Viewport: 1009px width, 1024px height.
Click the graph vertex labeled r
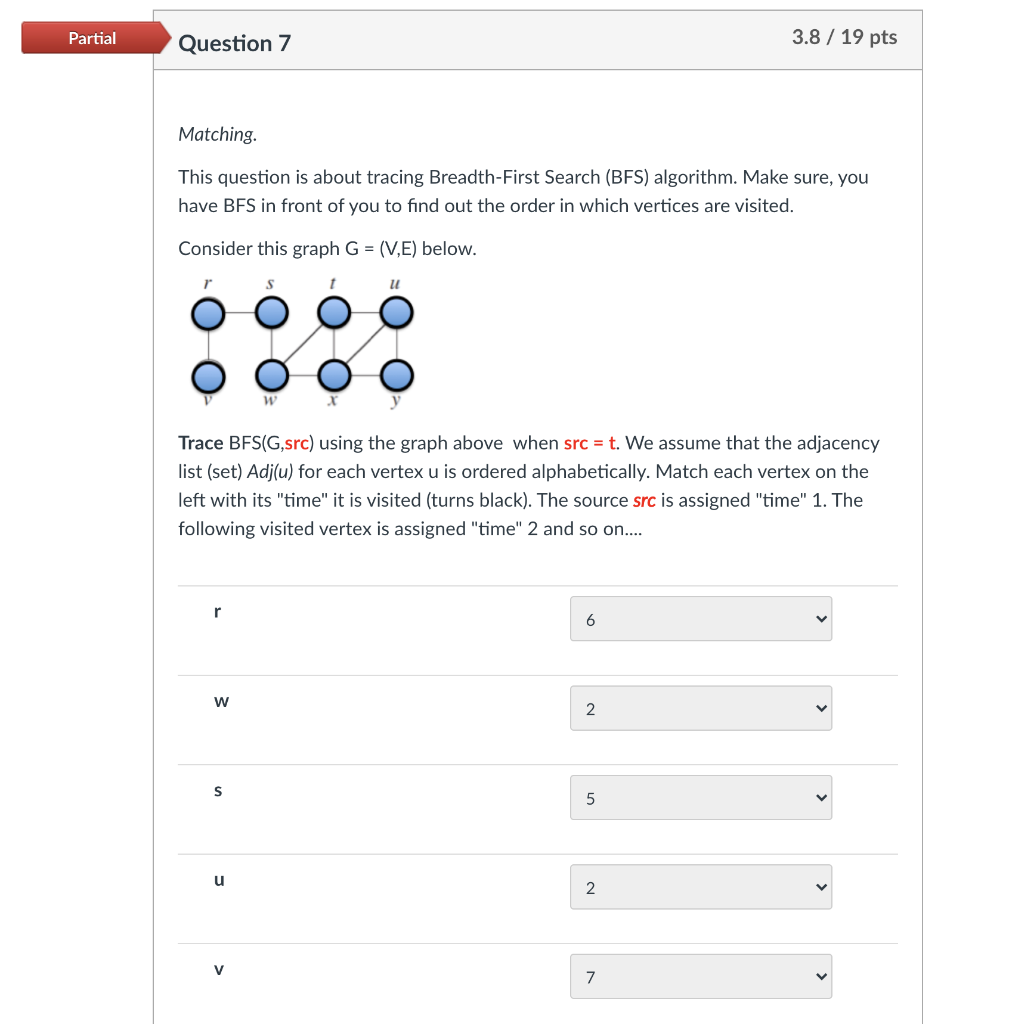click(x=208, y=312)
